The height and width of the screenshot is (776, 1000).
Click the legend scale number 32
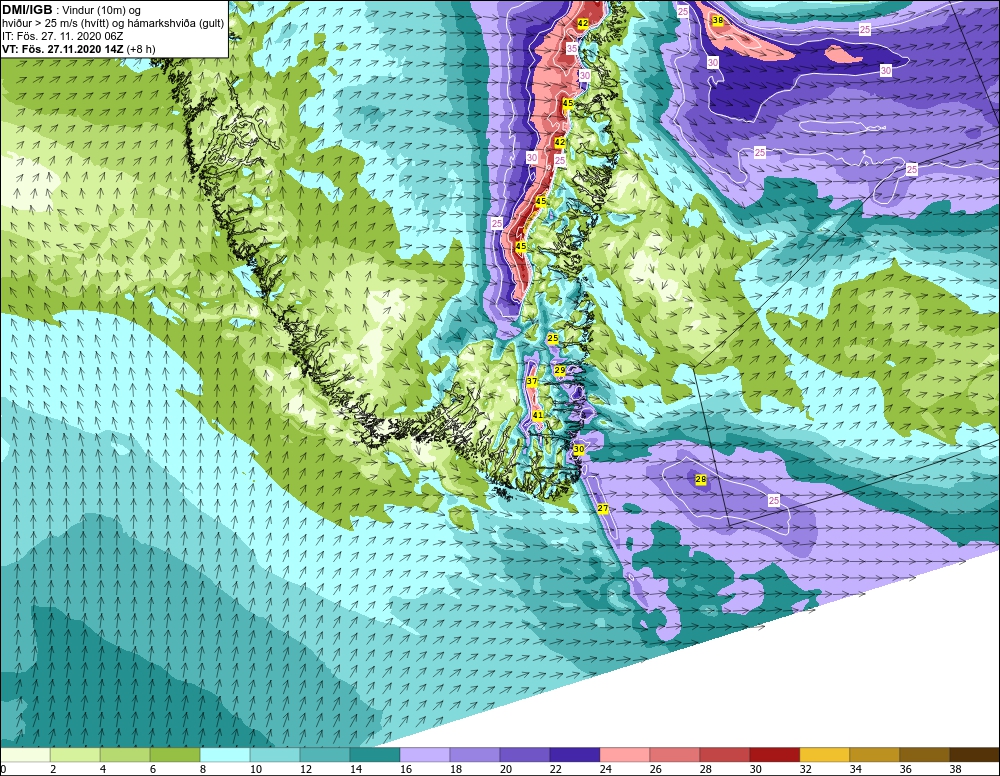[x=805, y=770]
